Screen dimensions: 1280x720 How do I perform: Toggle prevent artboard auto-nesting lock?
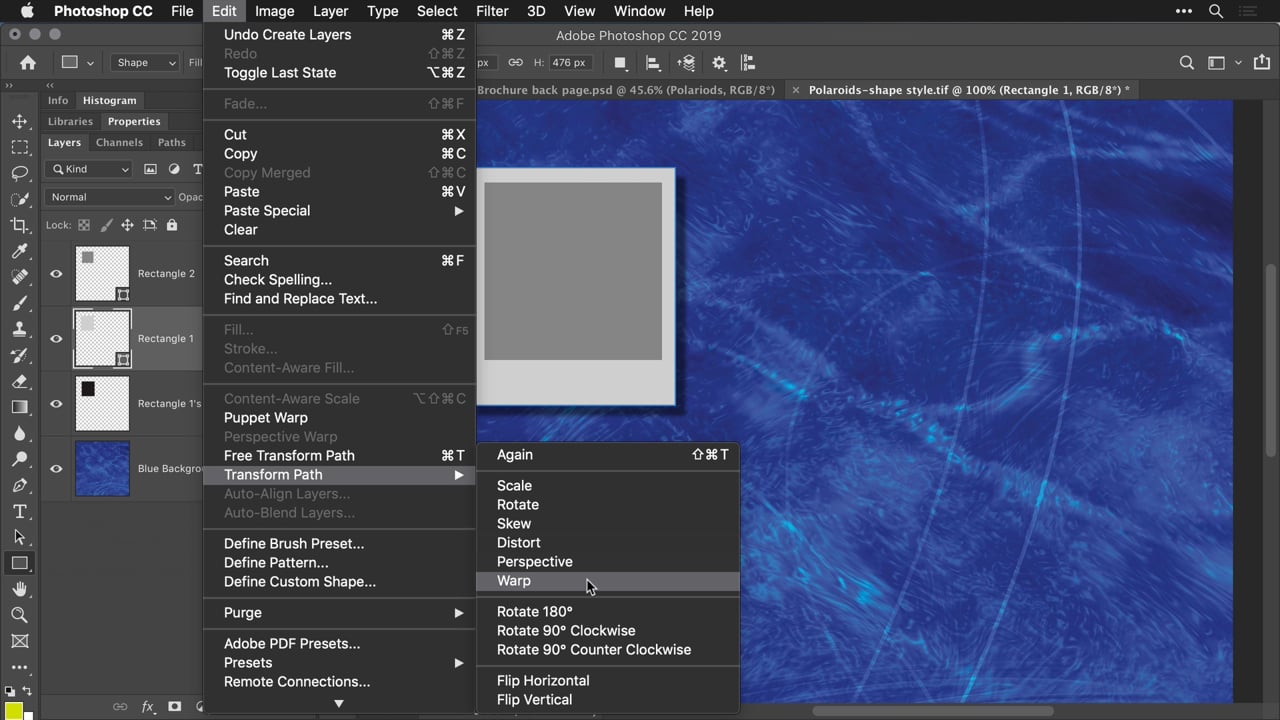(x=149, y=225)
